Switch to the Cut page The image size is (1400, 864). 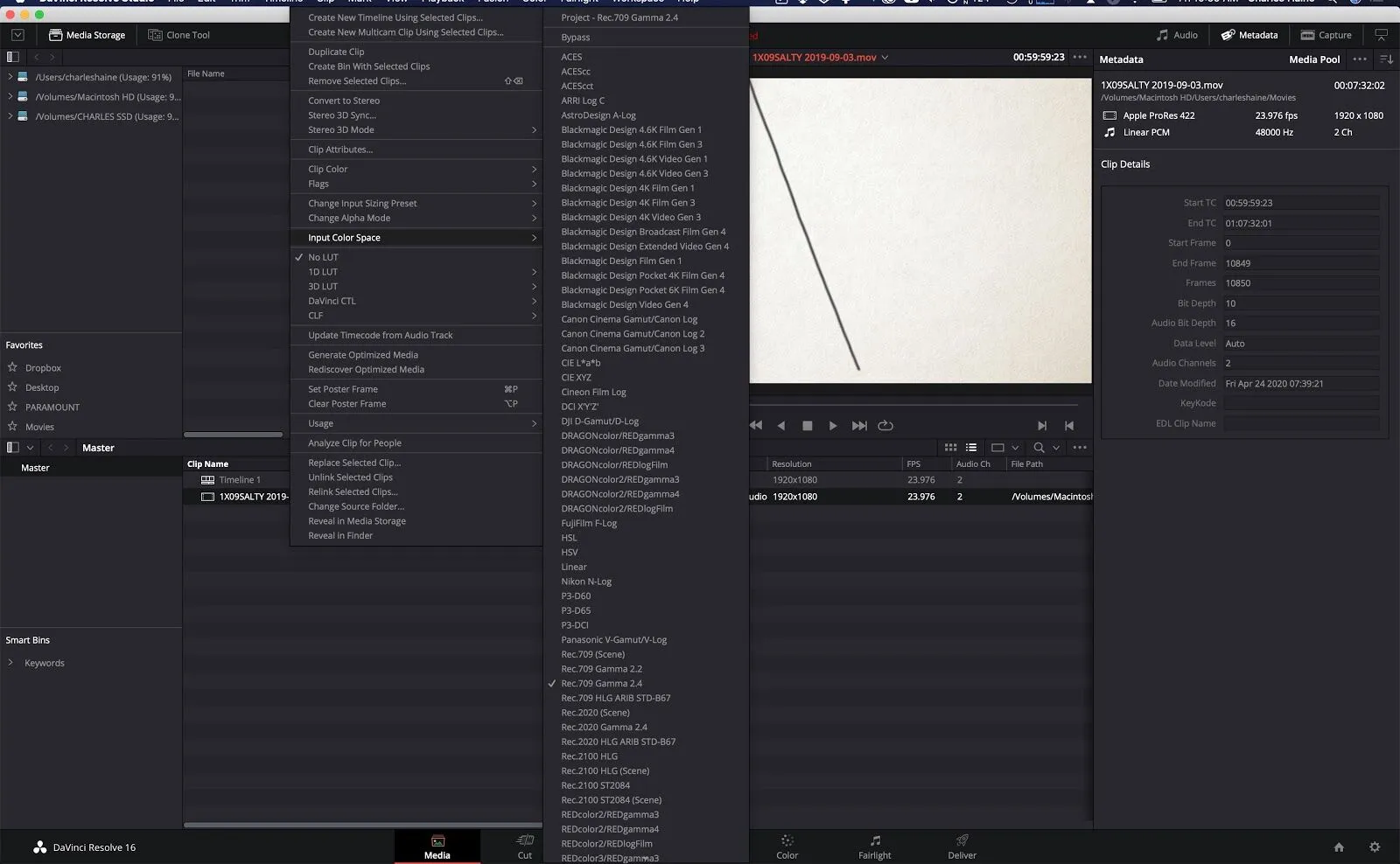(525, 847)
